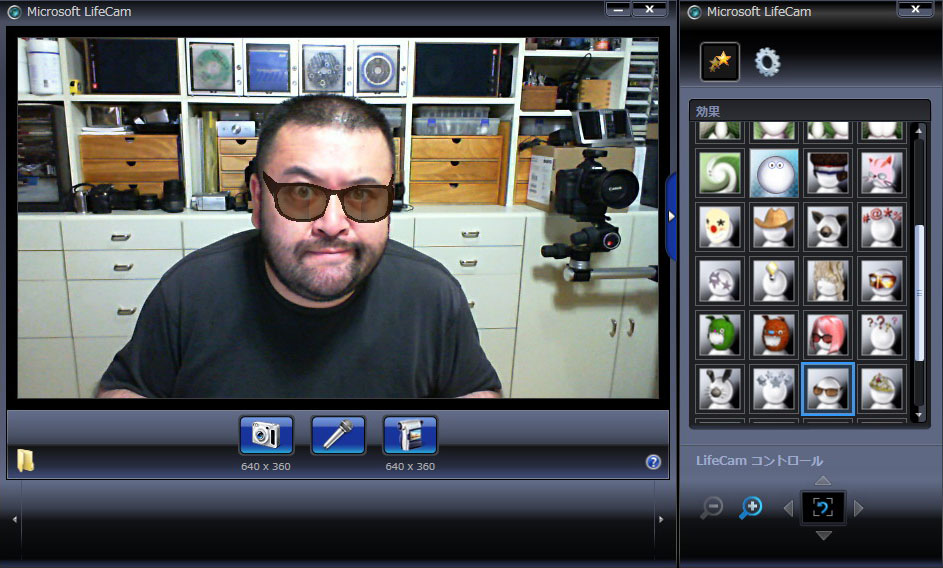Apply the green monster mask effect

(720, 335)
